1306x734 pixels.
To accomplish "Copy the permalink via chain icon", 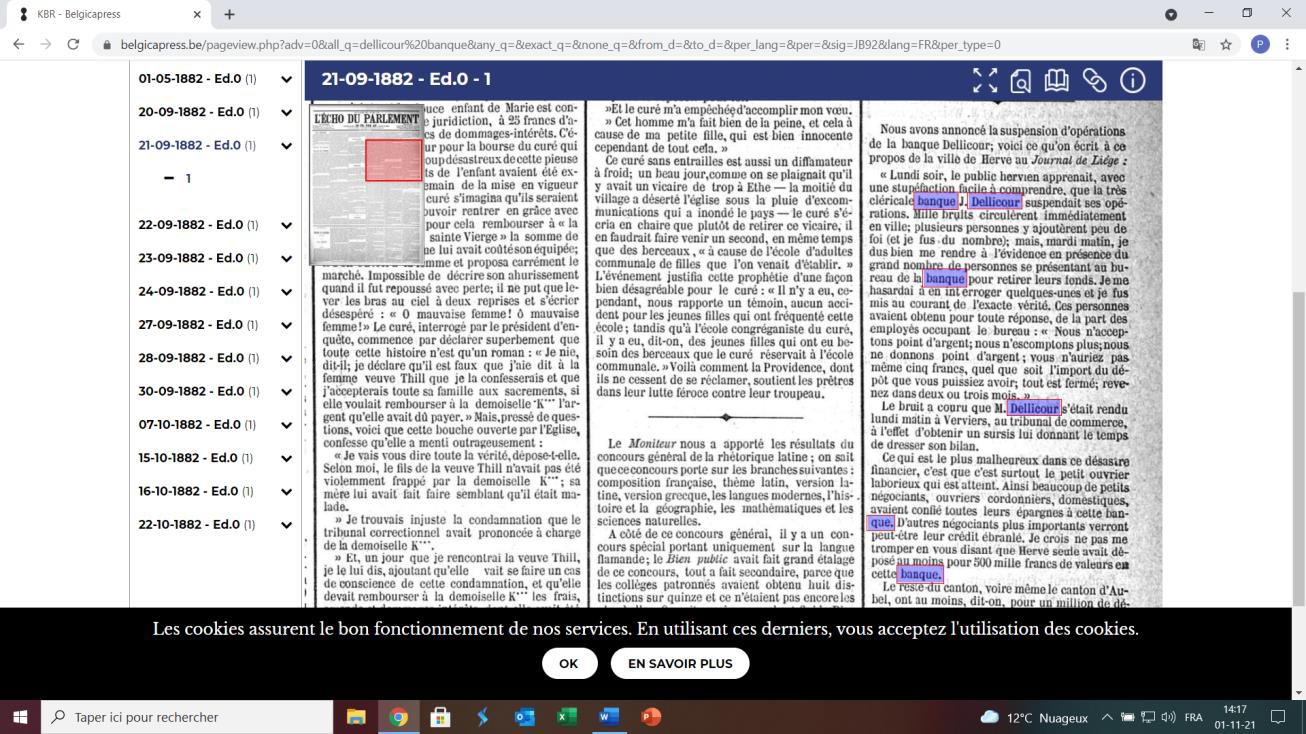I will tap(1095, 81).
